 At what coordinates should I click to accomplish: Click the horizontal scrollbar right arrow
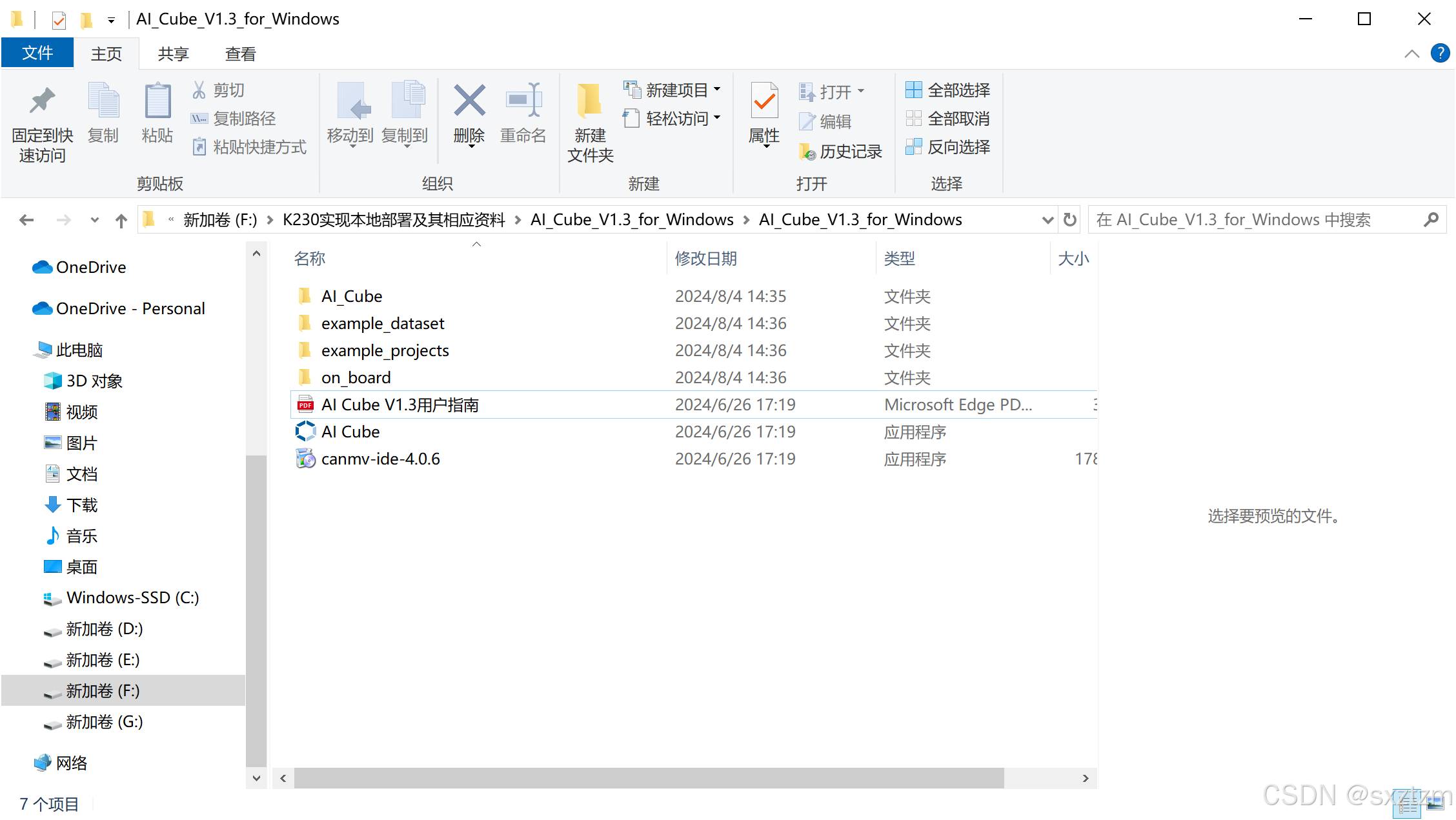(1086, 779)
